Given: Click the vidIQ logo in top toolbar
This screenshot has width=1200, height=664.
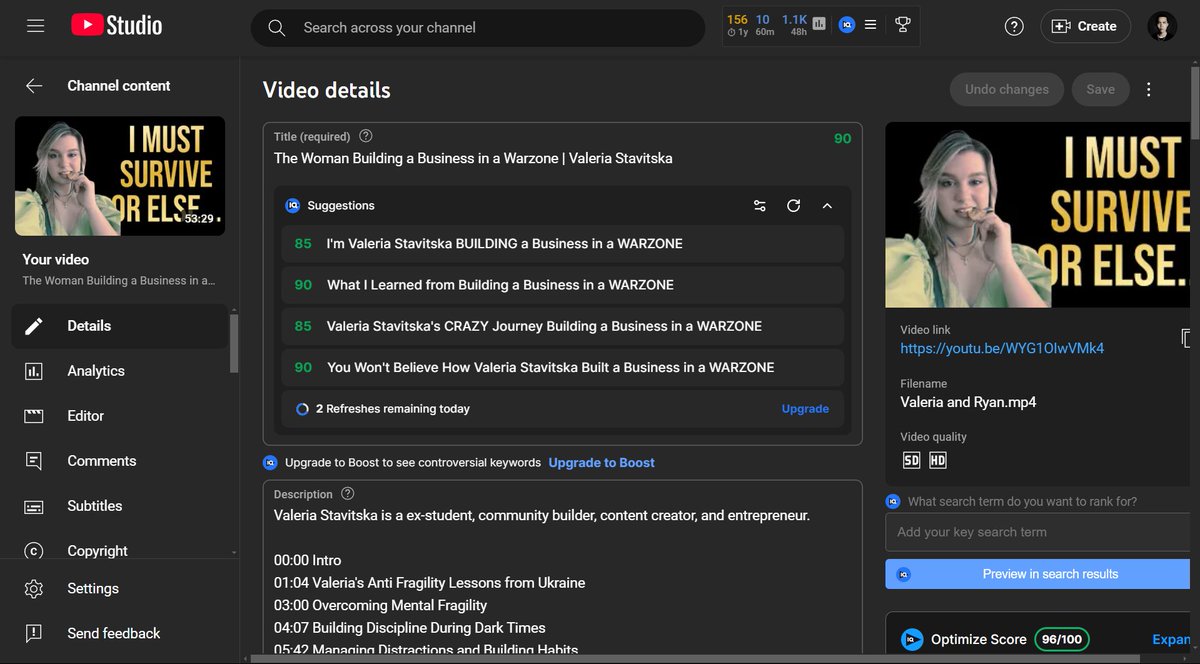Looking at the screenshot, I should pyautogui.click(x=846, y=24).
